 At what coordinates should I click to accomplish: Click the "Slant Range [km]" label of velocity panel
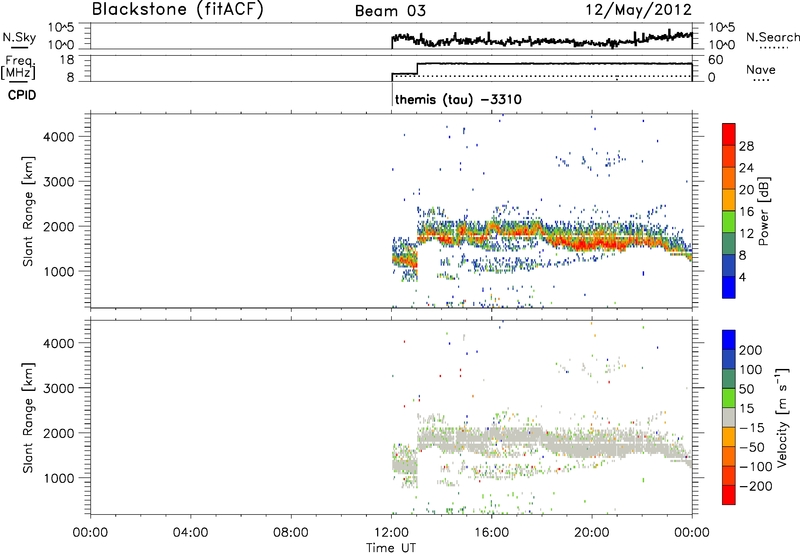(28, 418)
